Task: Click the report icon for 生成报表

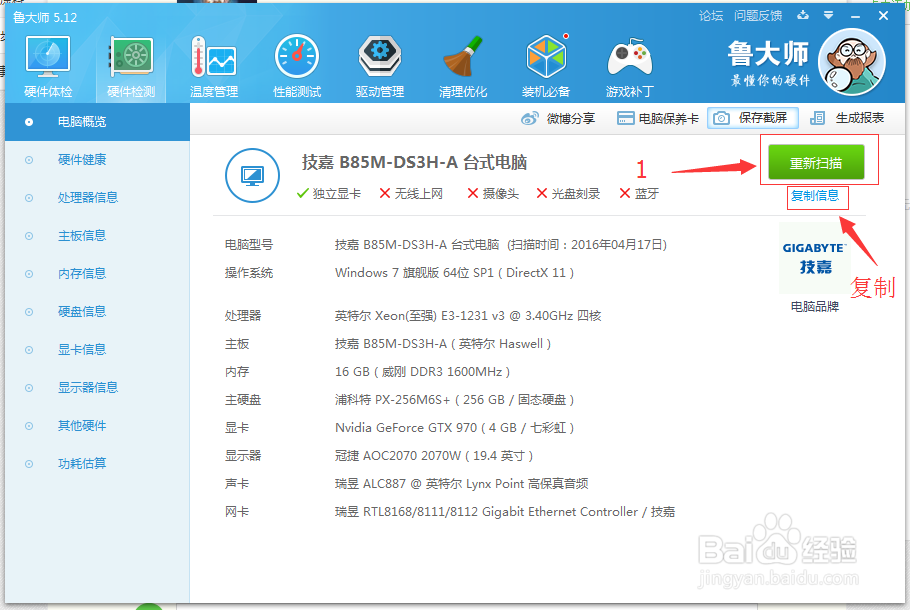Action: point(817,118)
